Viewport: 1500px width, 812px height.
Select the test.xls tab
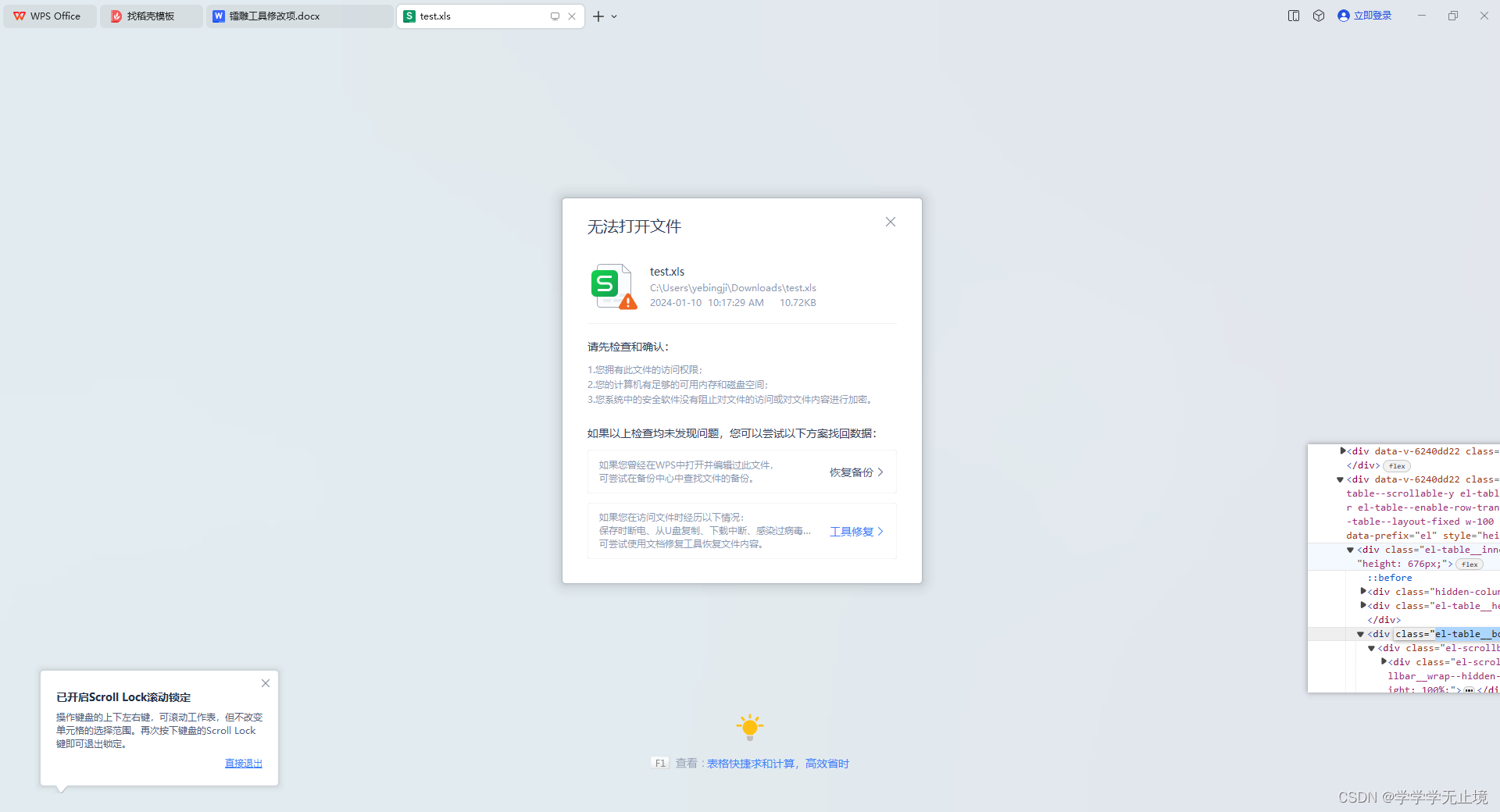click(x=491, y=16)
